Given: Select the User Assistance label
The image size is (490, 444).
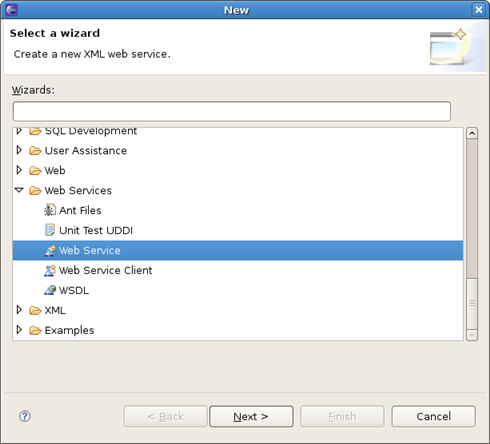Looking at the screenshot, I should 86,151.
